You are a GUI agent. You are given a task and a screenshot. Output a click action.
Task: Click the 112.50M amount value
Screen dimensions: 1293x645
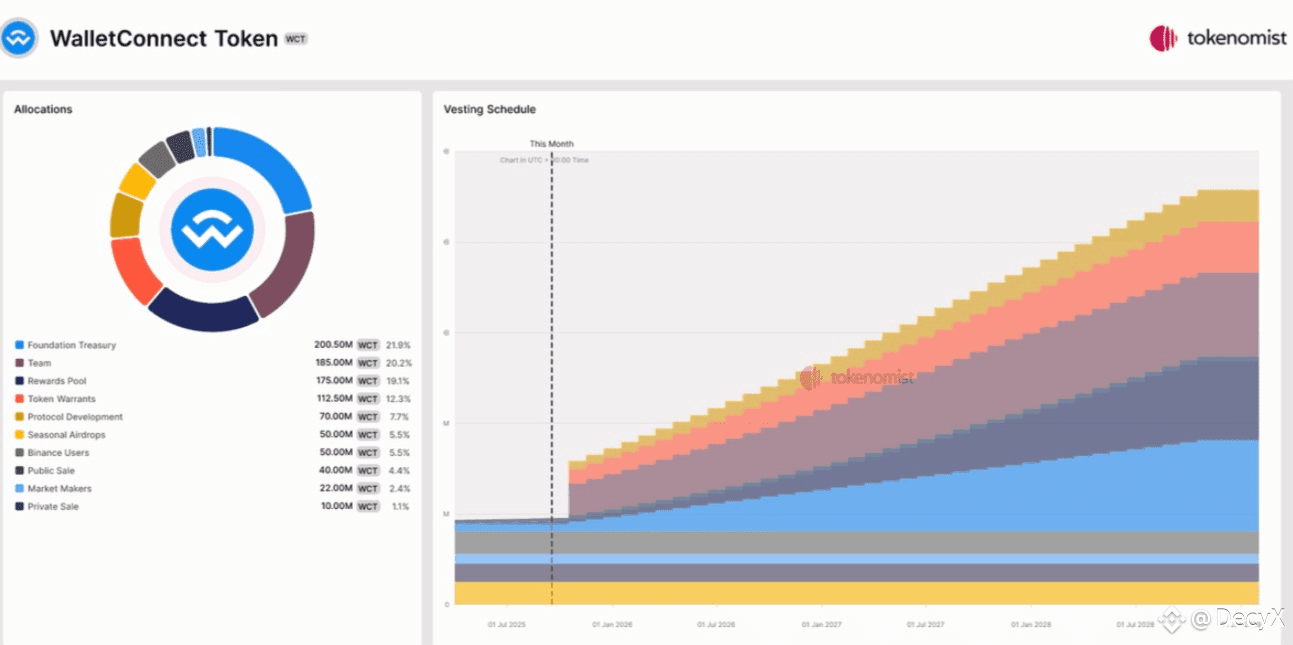[x=333, y=399]
